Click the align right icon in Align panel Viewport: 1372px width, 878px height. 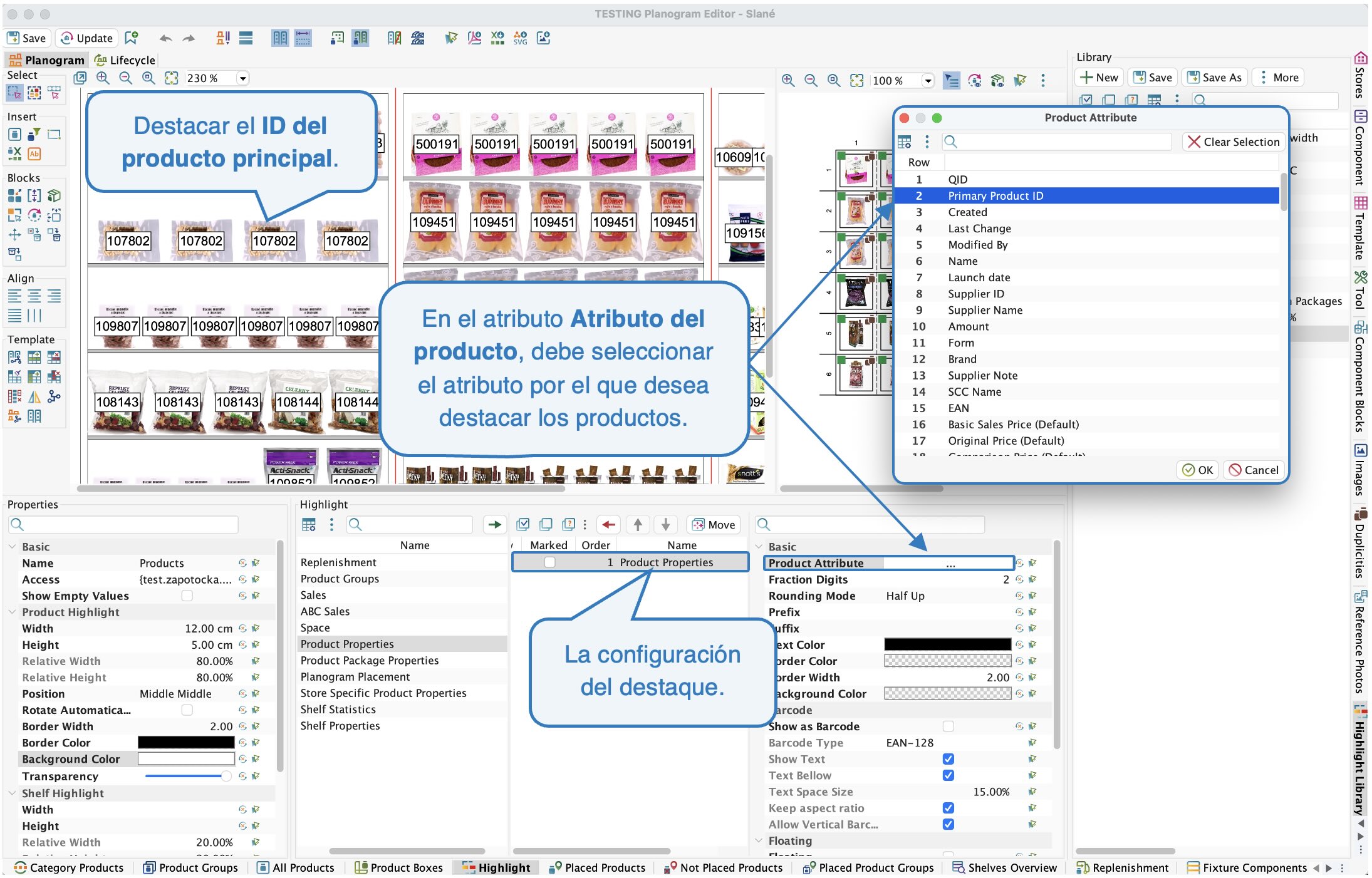(55, 296)
